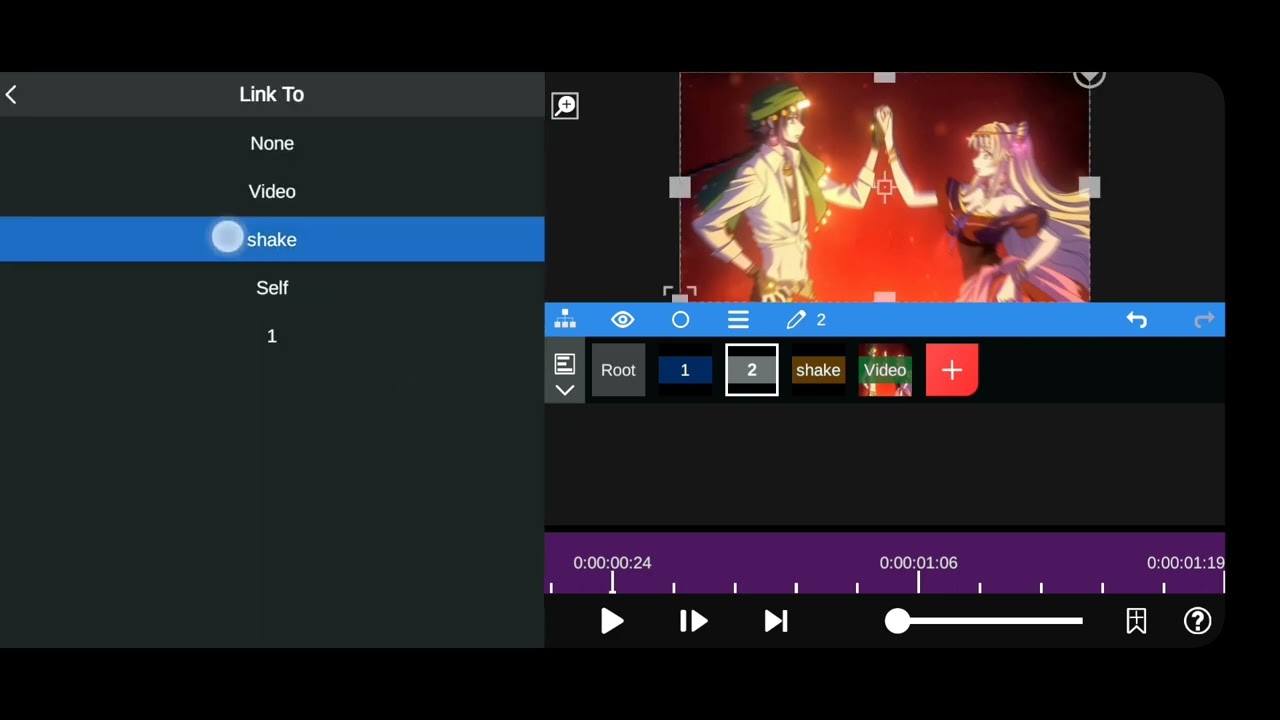Click timeline at 0:00:00:24 marker
Image resolution: width=1280 pixels, height=720 pixels.
(x=612, y=563)
